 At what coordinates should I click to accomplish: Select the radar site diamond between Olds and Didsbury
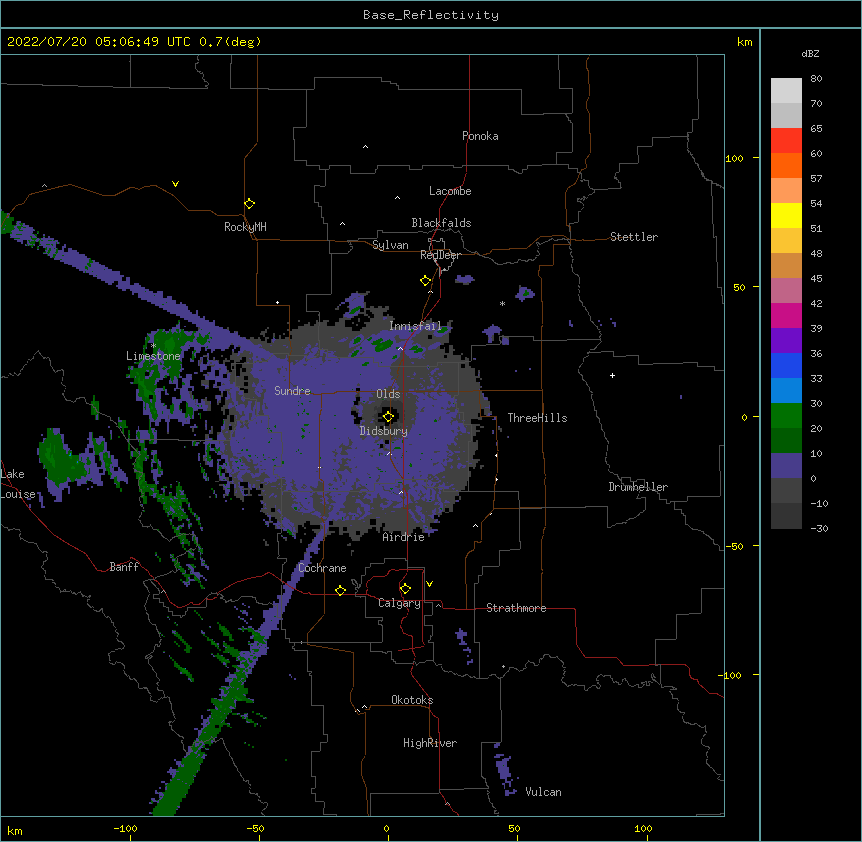click(389, 417)
